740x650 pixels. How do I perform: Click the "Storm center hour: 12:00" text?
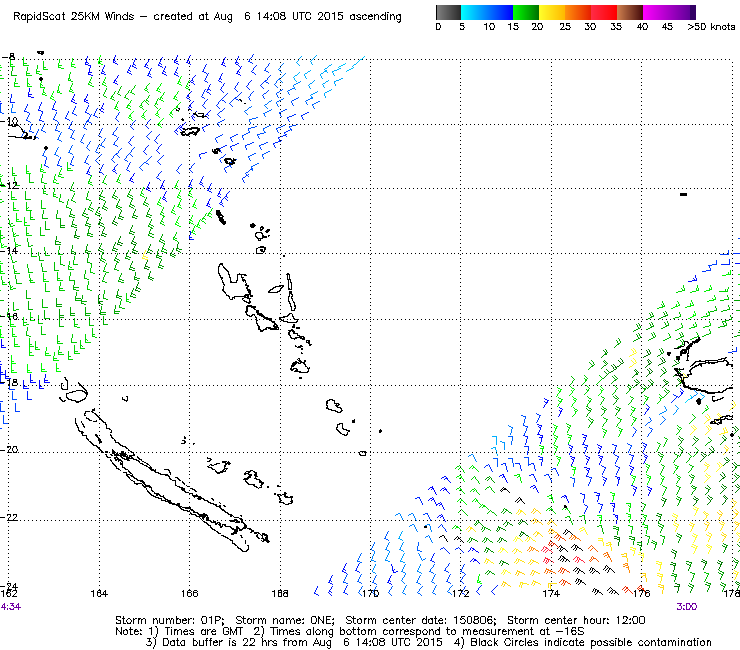(x=576, y=620)
